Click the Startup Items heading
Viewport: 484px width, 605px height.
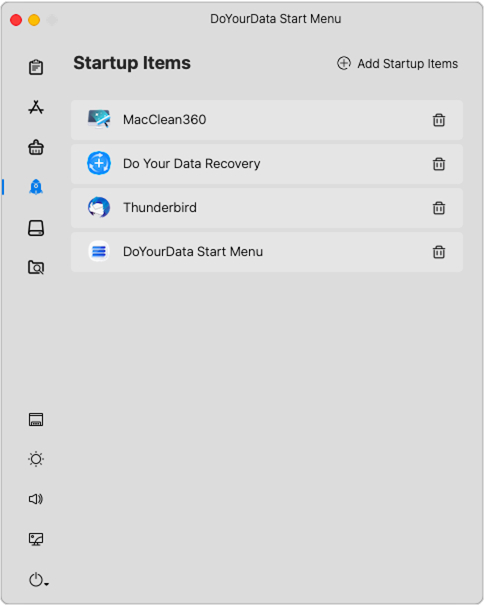[x=132, y=63]
